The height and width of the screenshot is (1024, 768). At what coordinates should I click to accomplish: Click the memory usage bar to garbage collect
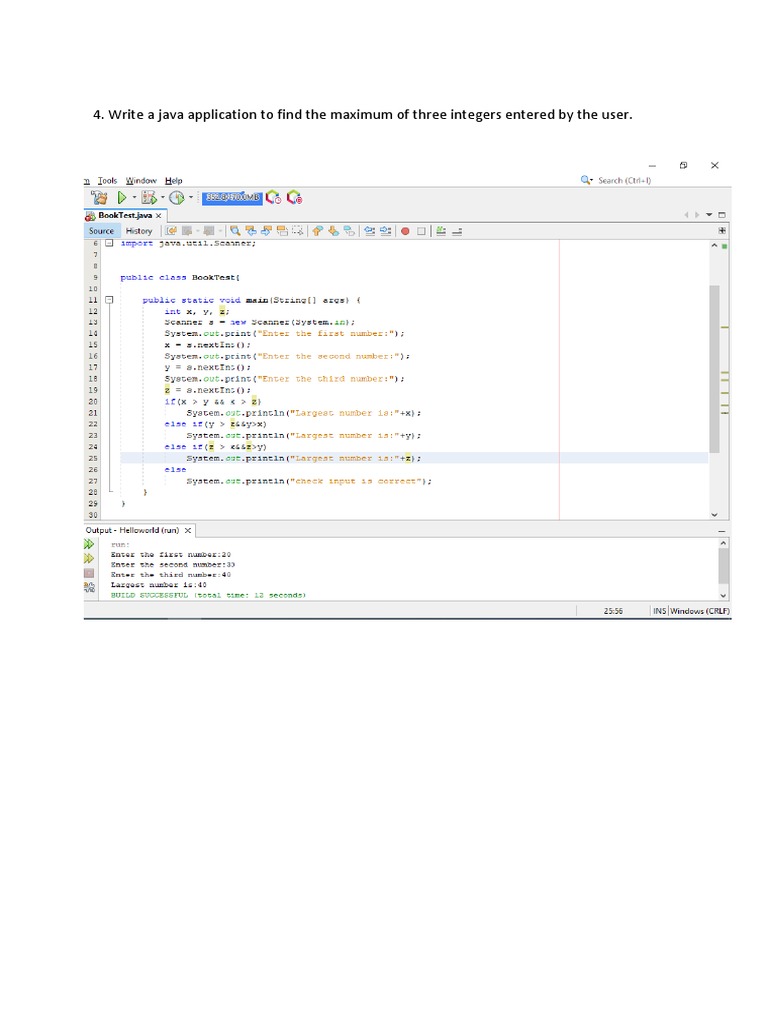point(232,198)
